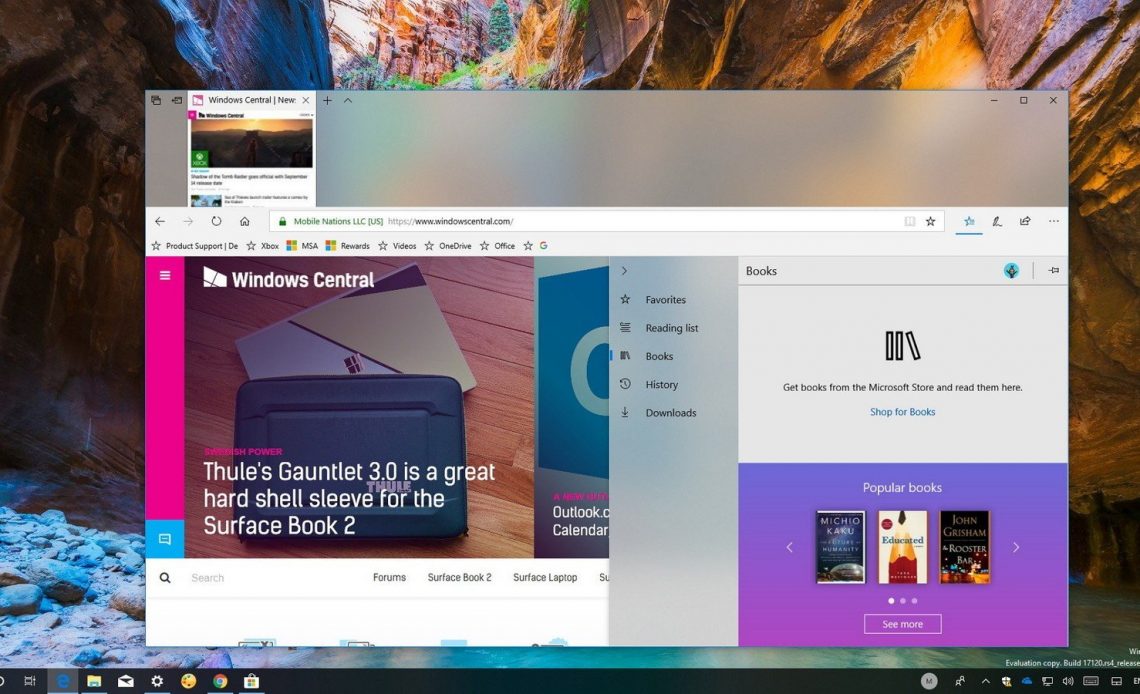1140x694 pixels.
Task: Open Google Chrome from the taskbar
Action: coord(220,681)
